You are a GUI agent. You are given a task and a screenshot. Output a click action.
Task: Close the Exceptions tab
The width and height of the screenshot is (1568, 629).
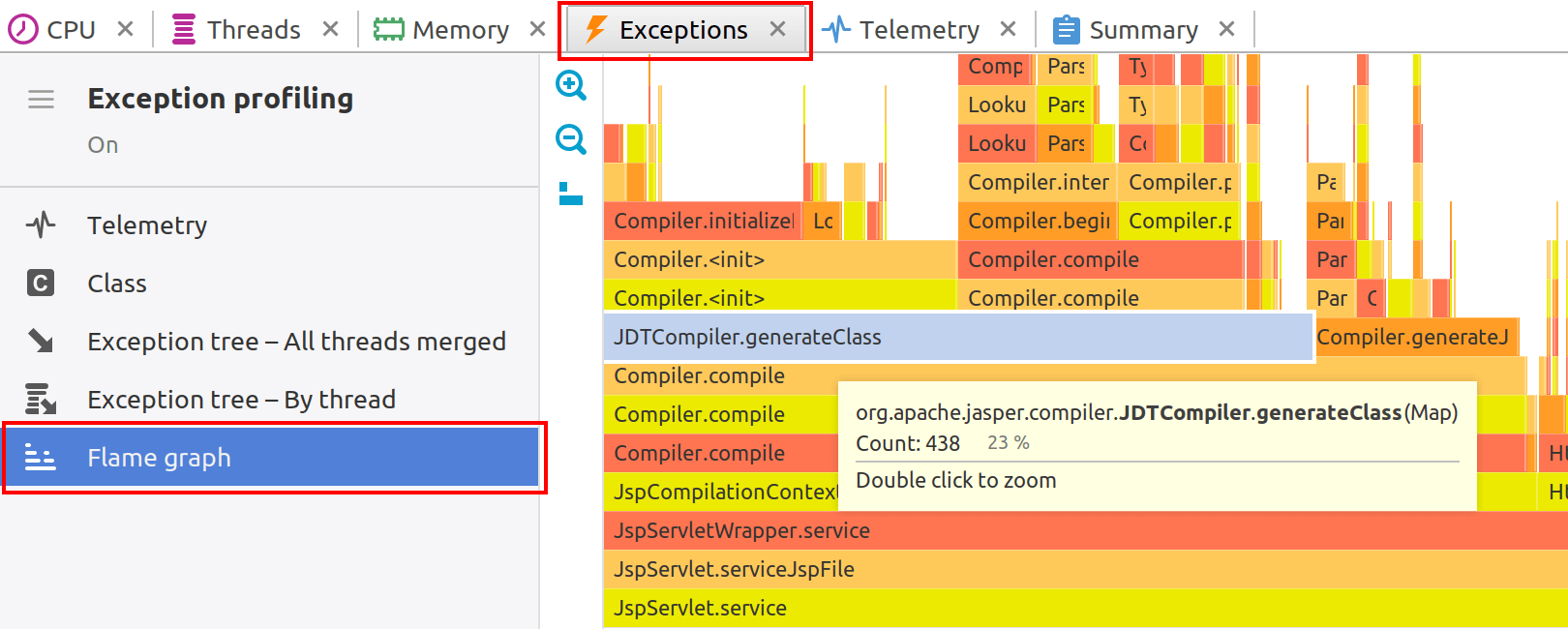click(x=777, y=29)
